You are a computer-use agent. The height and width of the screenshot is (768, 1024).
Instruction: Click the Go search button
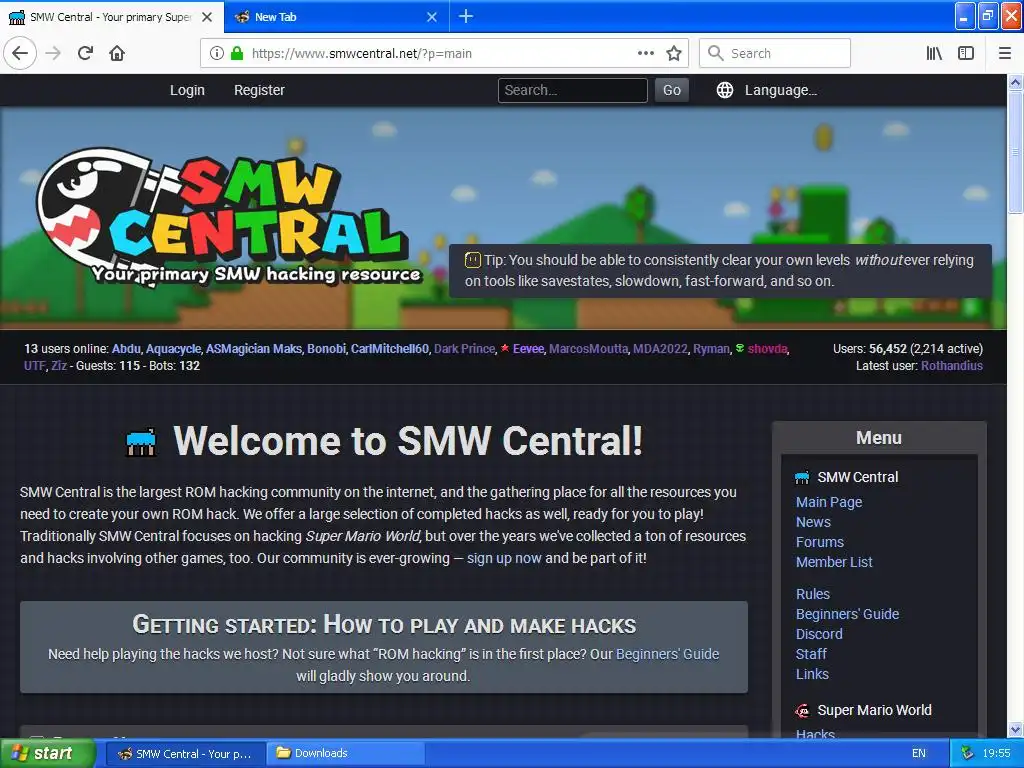[671, 90]
